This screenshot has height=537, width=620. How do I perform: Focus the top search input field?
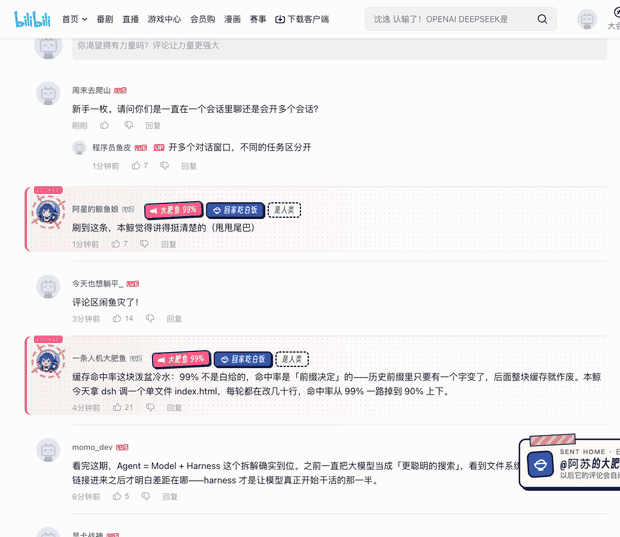click(x=451, y=19)
